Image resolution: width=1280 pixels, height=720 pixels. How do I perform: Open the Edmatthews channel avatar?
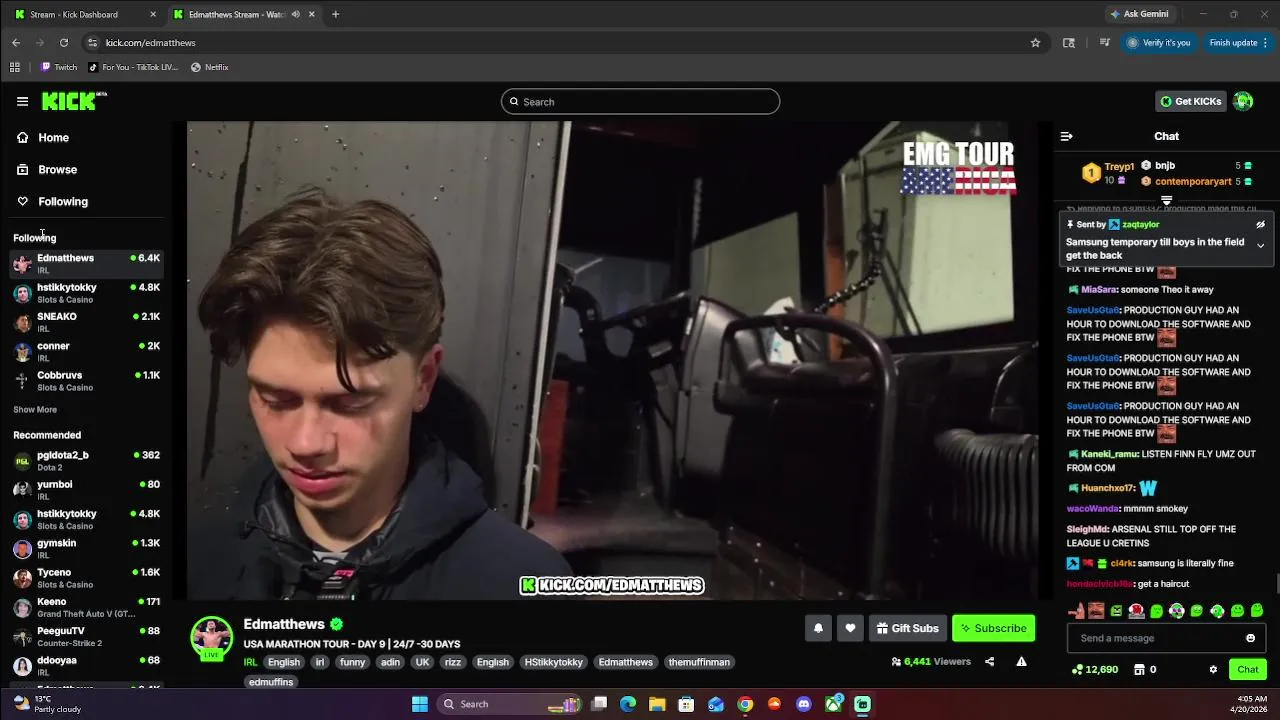[x=211, y=638]
